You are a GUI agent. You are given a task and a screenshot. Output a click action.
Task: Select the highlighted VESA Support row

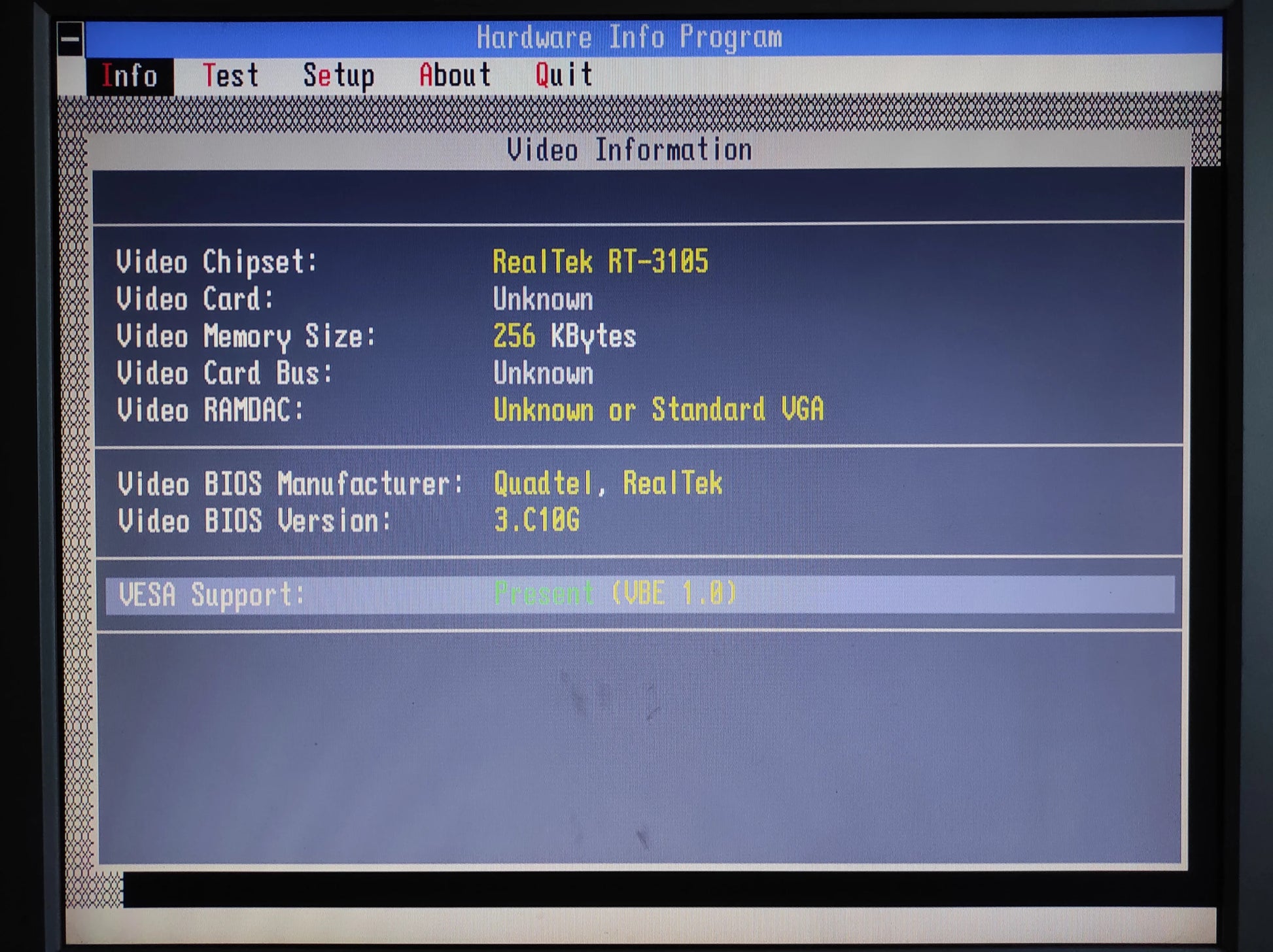640,594
